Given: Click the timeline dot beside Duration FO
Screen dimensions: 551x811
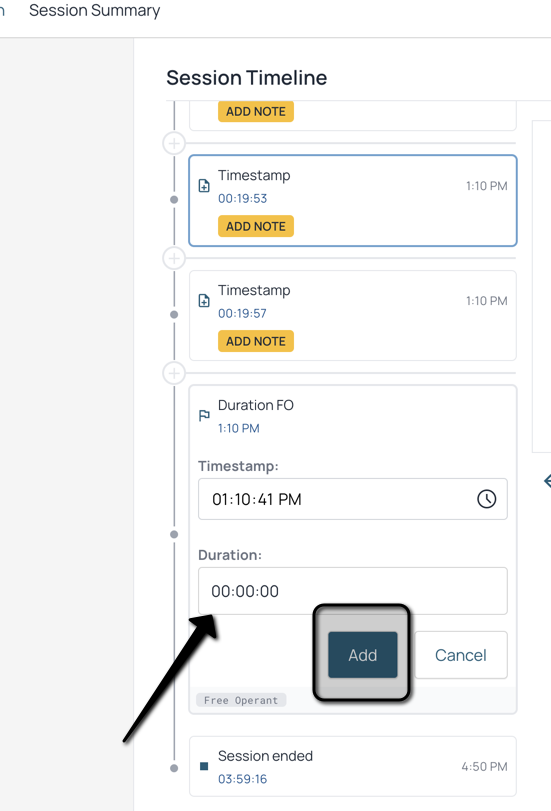Looking at the screenshot, I should click(174, 534).
